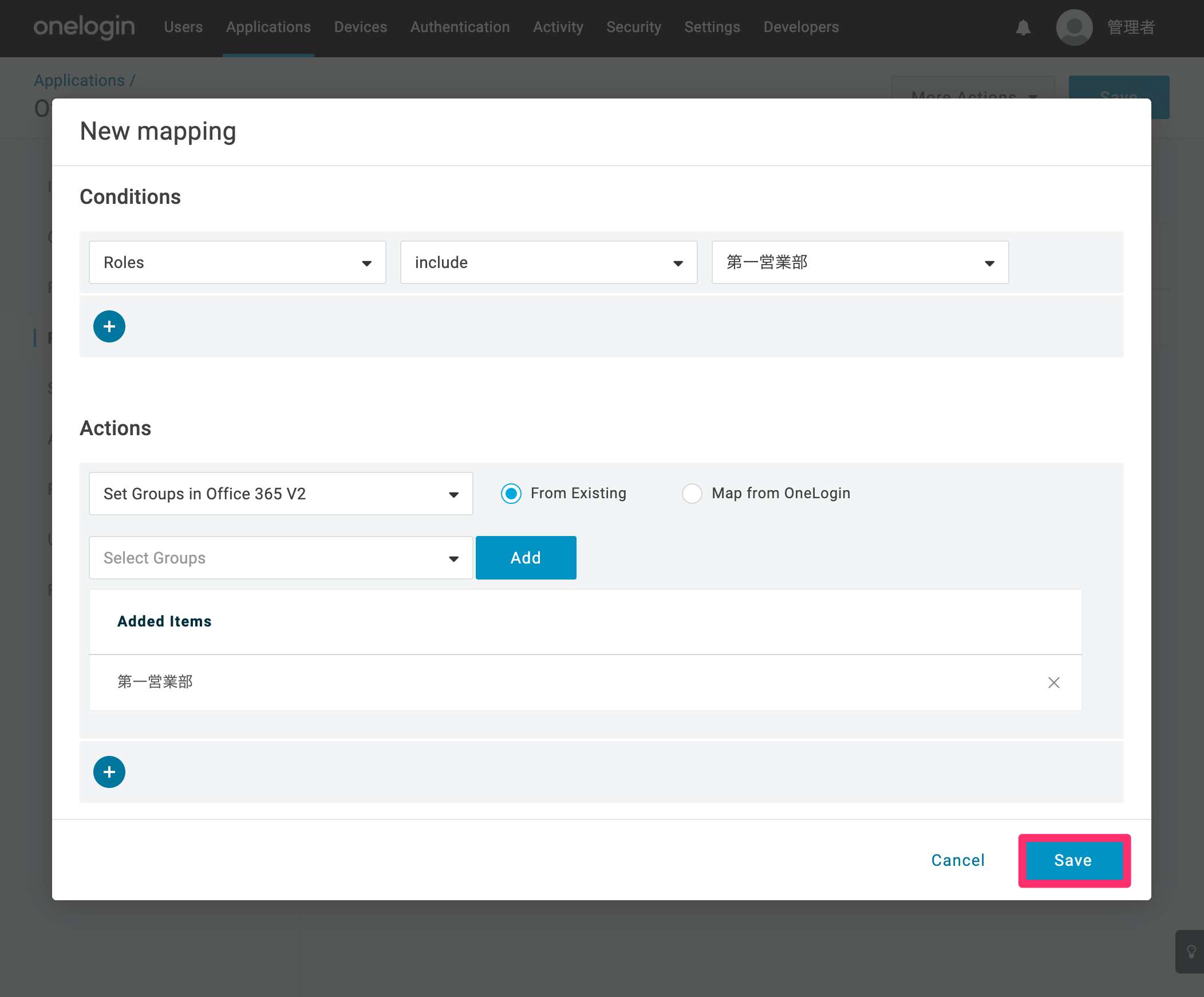1204x997 pixels.
Task: Add a new action with plus button
Action: (109, 772)
